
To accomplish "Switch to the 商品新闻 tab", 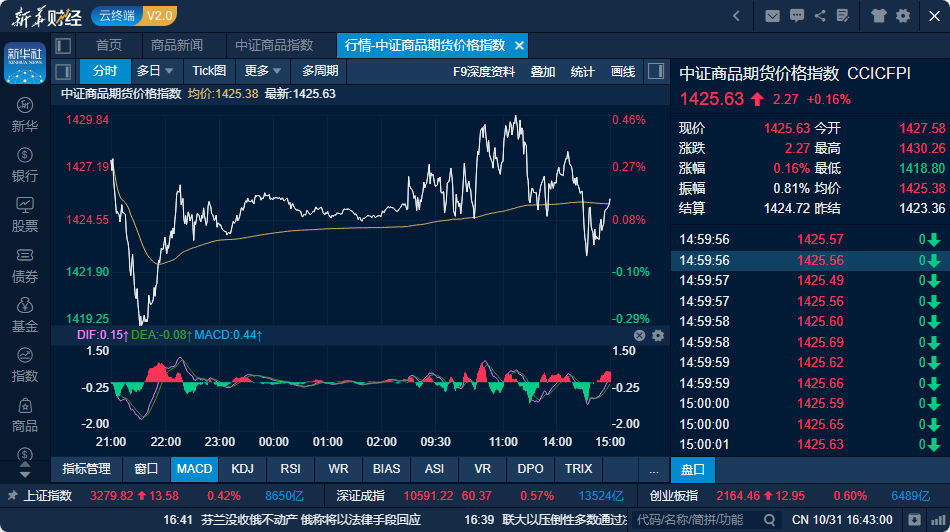I will 177,46.
